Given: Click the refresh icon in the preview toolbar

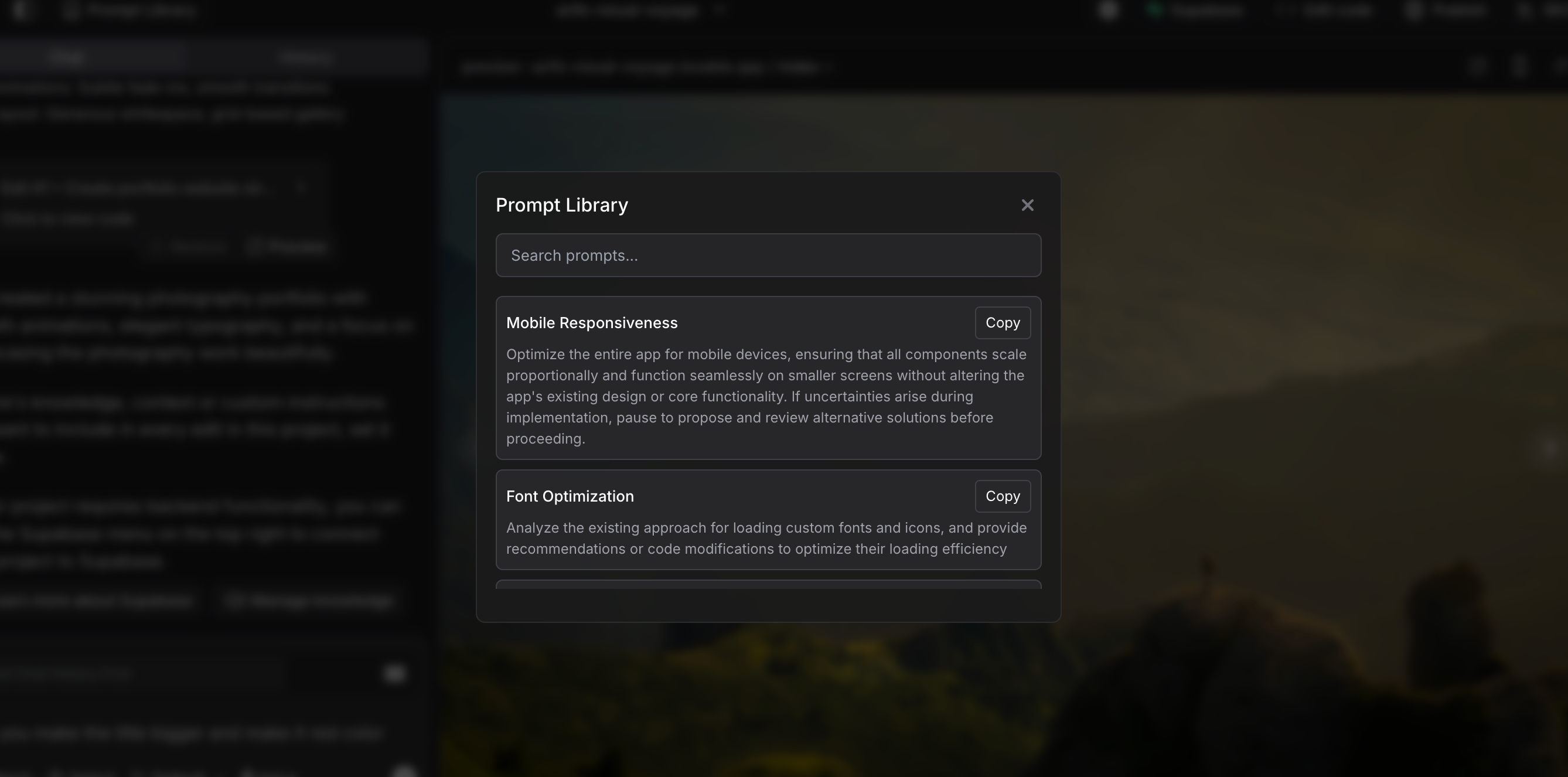Looking at the screenshot, I should 1478,67.
